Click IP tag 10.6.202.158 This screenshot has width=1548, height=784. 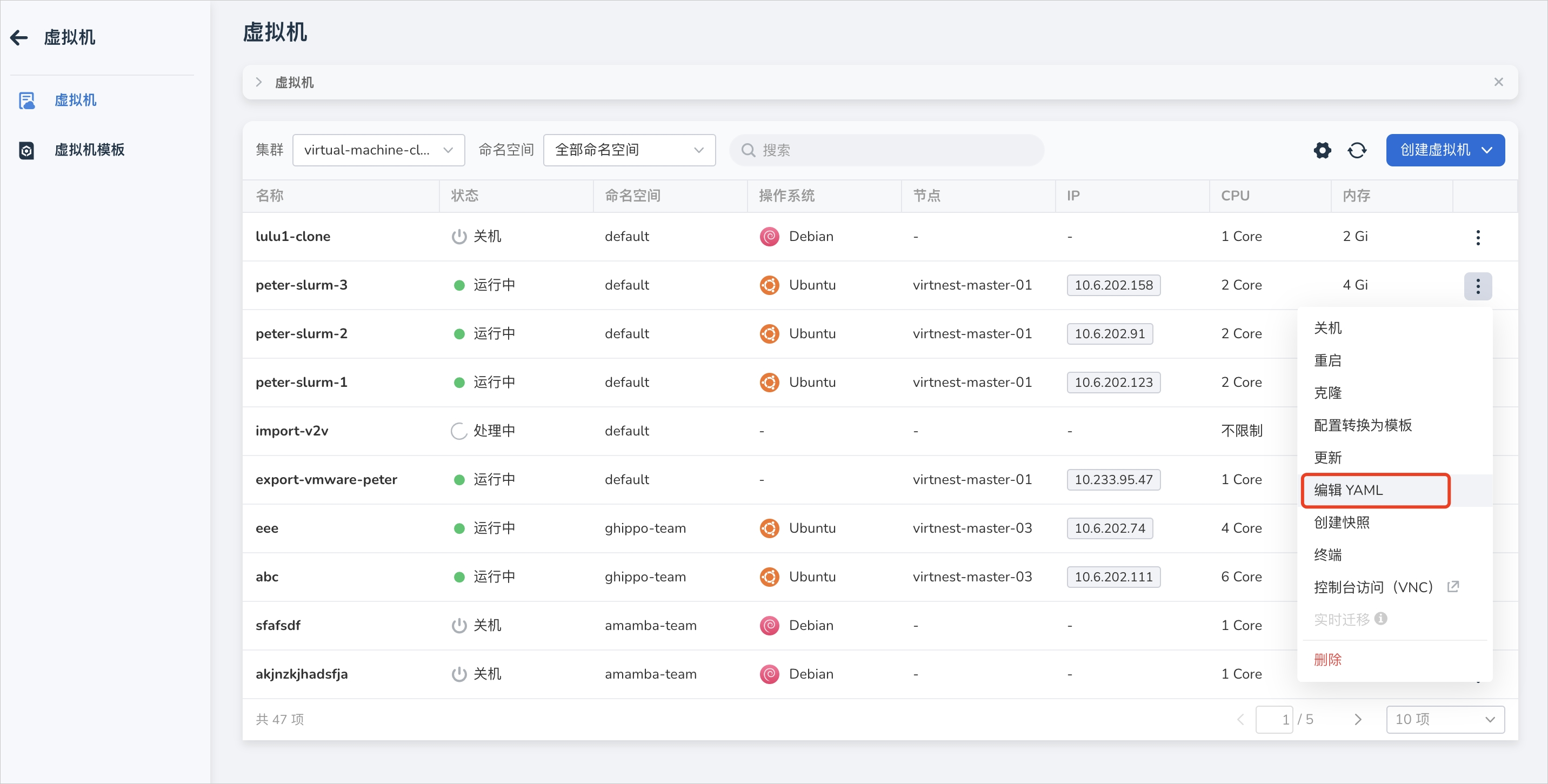point(1113,285)
